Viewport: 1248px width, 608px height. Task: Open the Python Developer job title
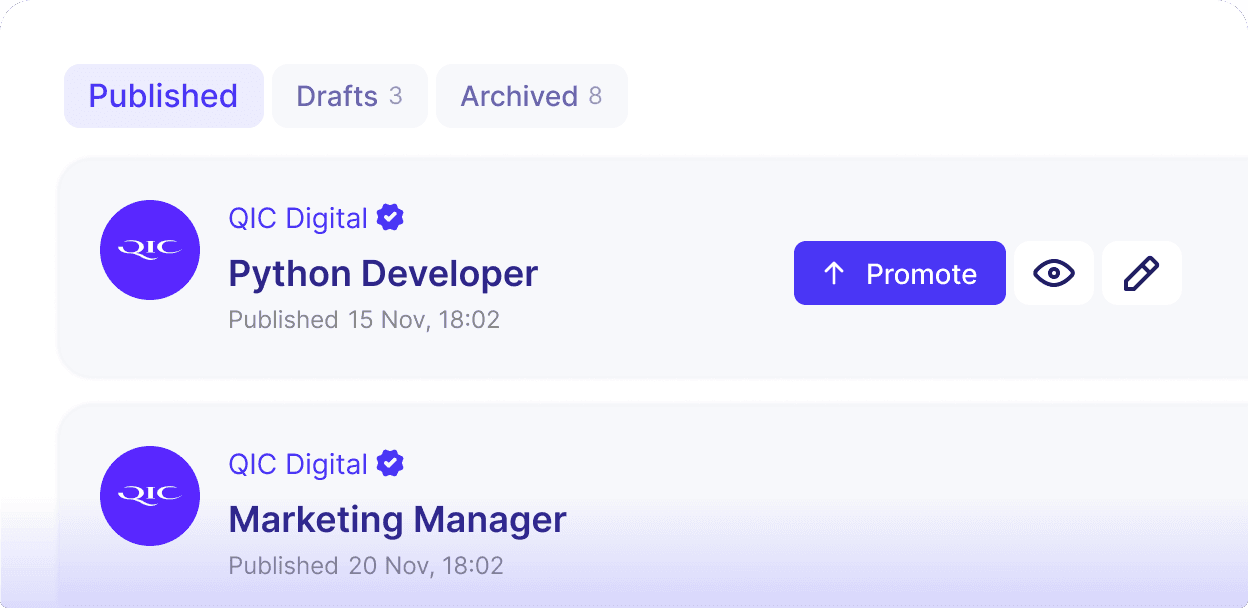383,273
